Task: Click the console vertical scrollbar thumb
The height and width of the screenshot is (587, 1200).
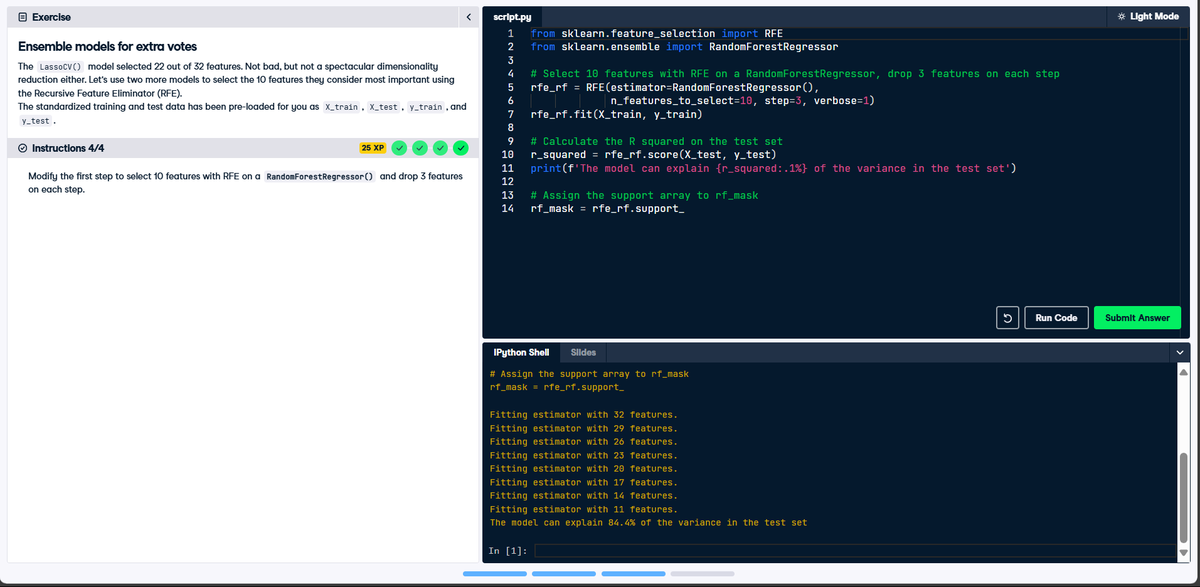Action: 1185,497
